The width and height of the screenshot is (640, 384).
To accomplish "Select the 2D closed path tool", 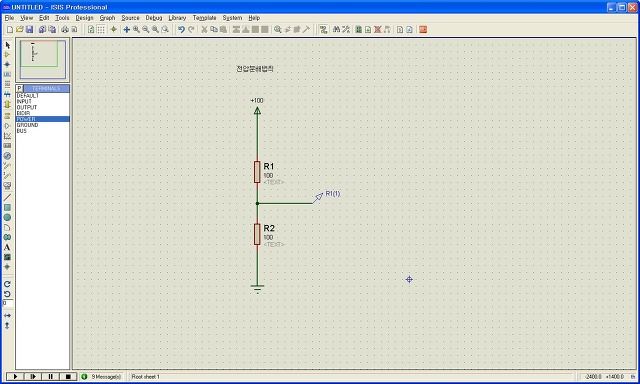I will click(x=7, y=237).
